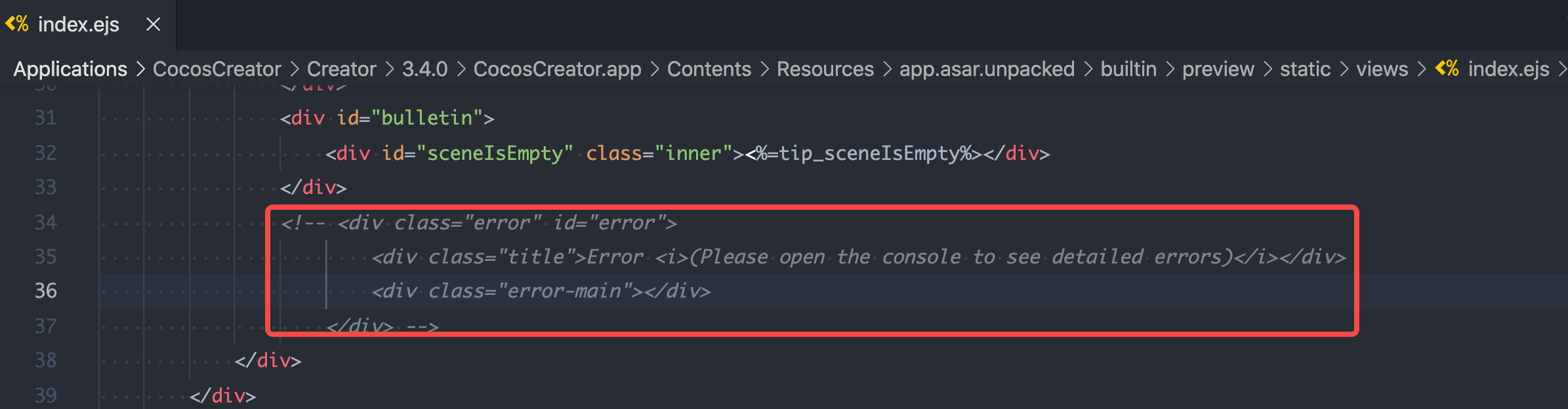
Task: Click the builtin breadcrumb folder
Action: (1128, 69)
